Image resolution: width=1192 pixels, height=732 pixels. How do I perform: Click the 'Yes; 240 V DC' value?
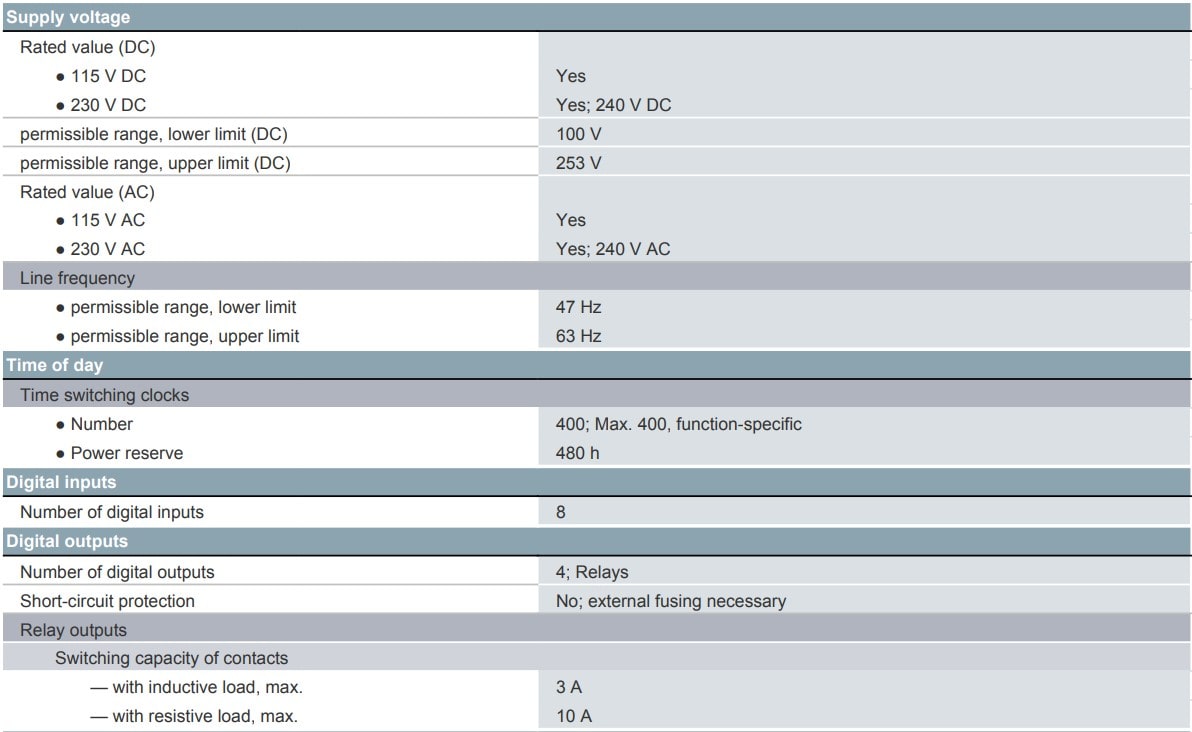coord(613,105)
